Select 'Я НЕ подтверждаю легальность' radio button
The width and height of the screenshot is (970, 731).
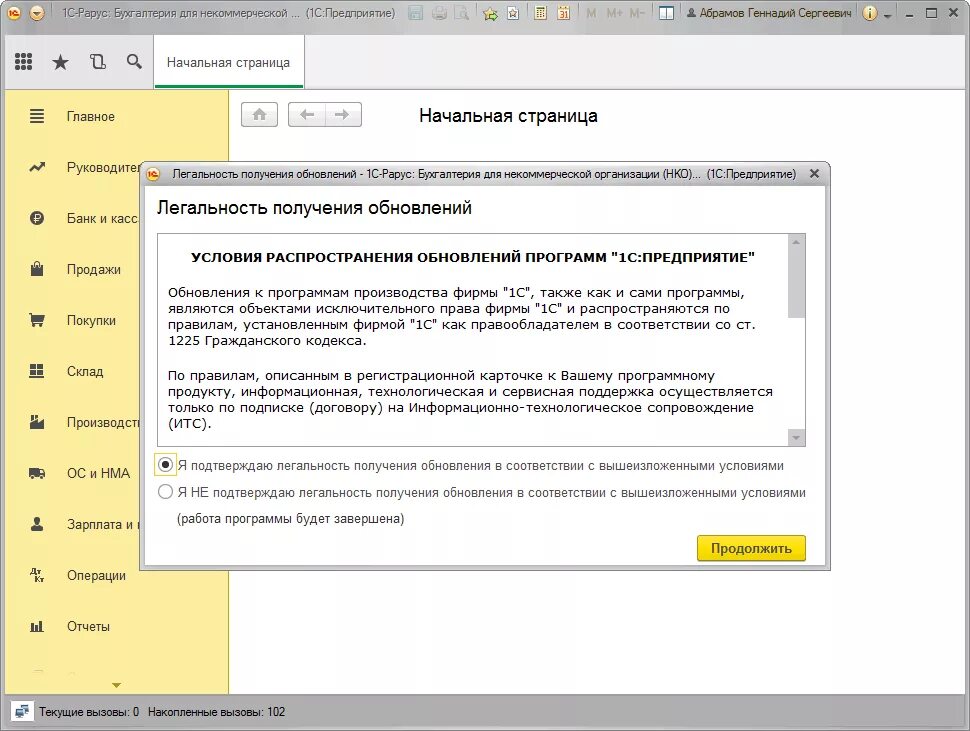pyautogui.click(x=165, y=492)
